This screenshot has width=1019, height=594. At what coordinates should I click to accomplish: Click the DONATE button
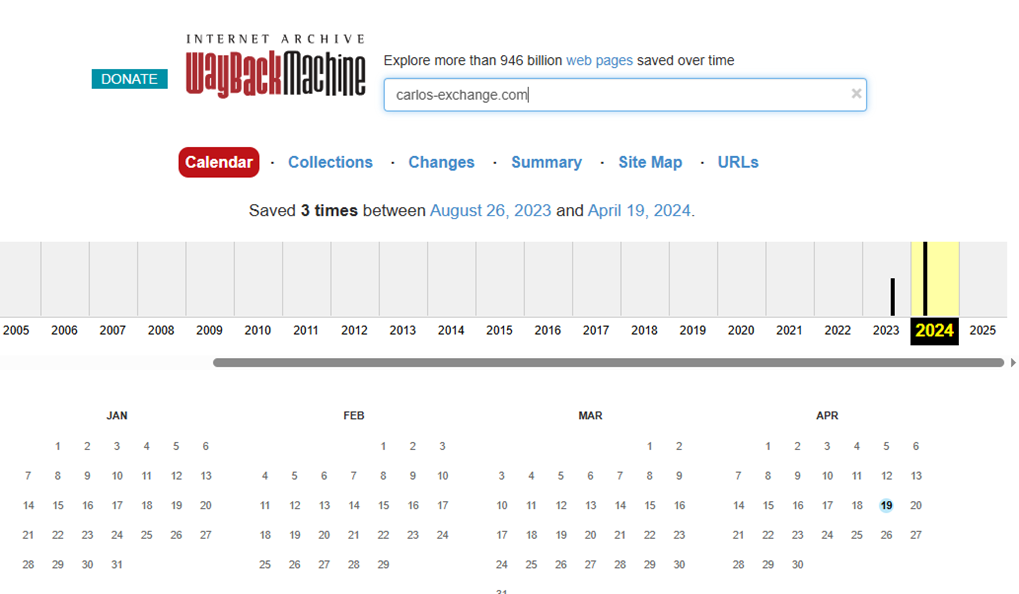[x=129, y=79]
